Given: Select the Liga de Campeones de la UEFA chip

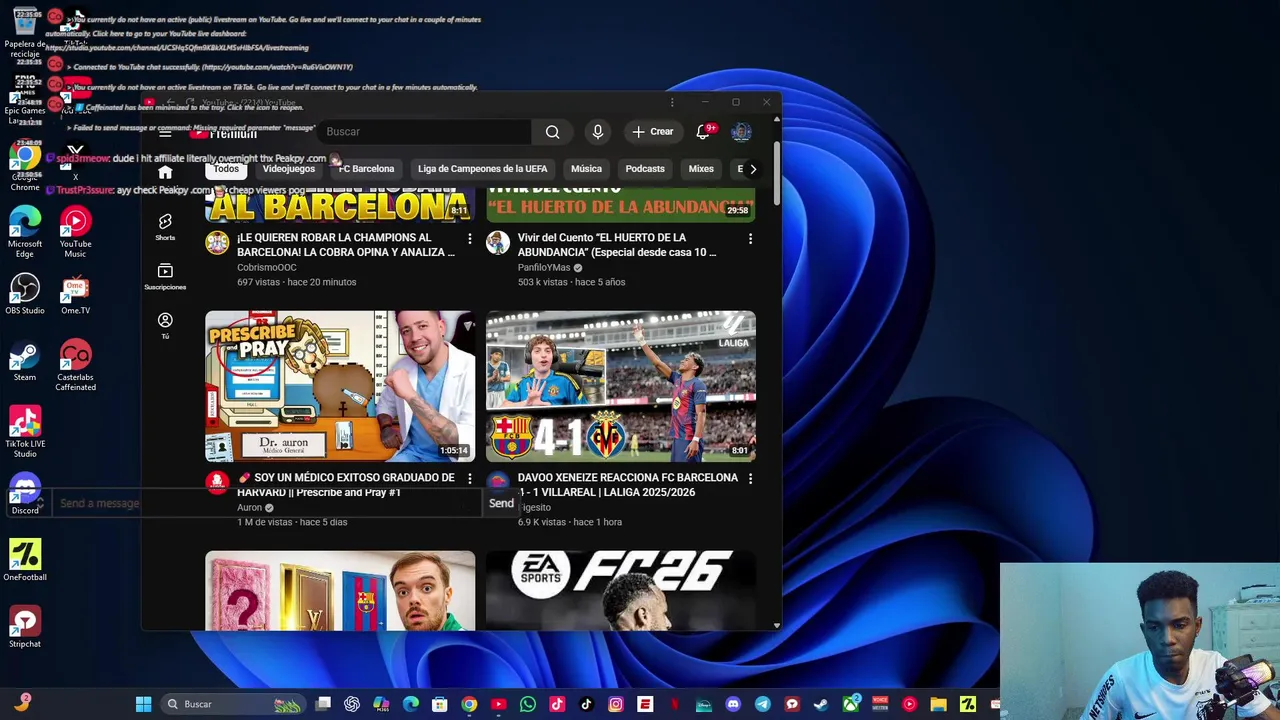Looking at the screenshot, I should point(482,169).
